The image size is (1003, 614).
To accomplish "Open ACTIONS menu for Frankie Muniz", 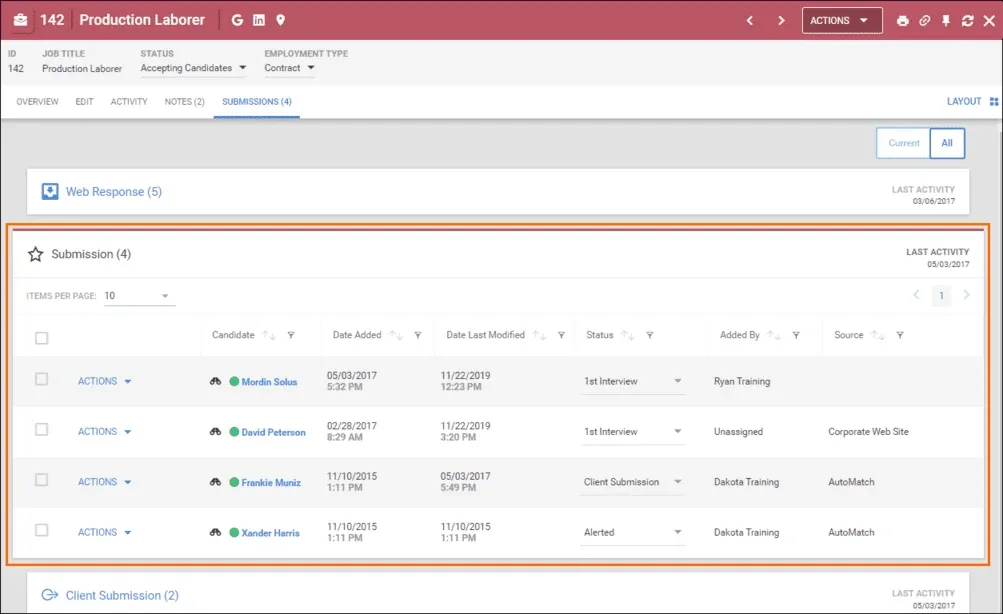I will coord(104,482).
